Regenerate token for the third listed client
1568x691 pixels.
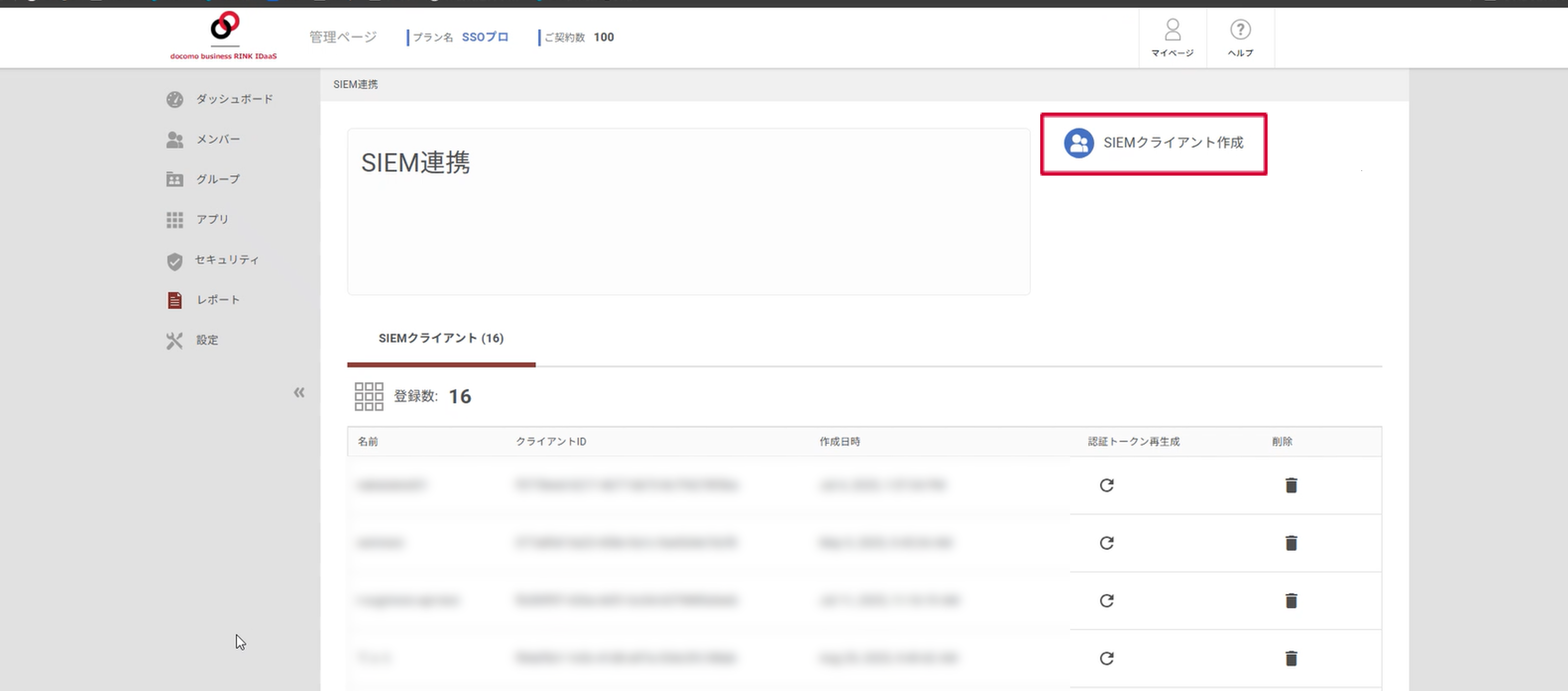pyautogui.click(x=1107, y=601)
